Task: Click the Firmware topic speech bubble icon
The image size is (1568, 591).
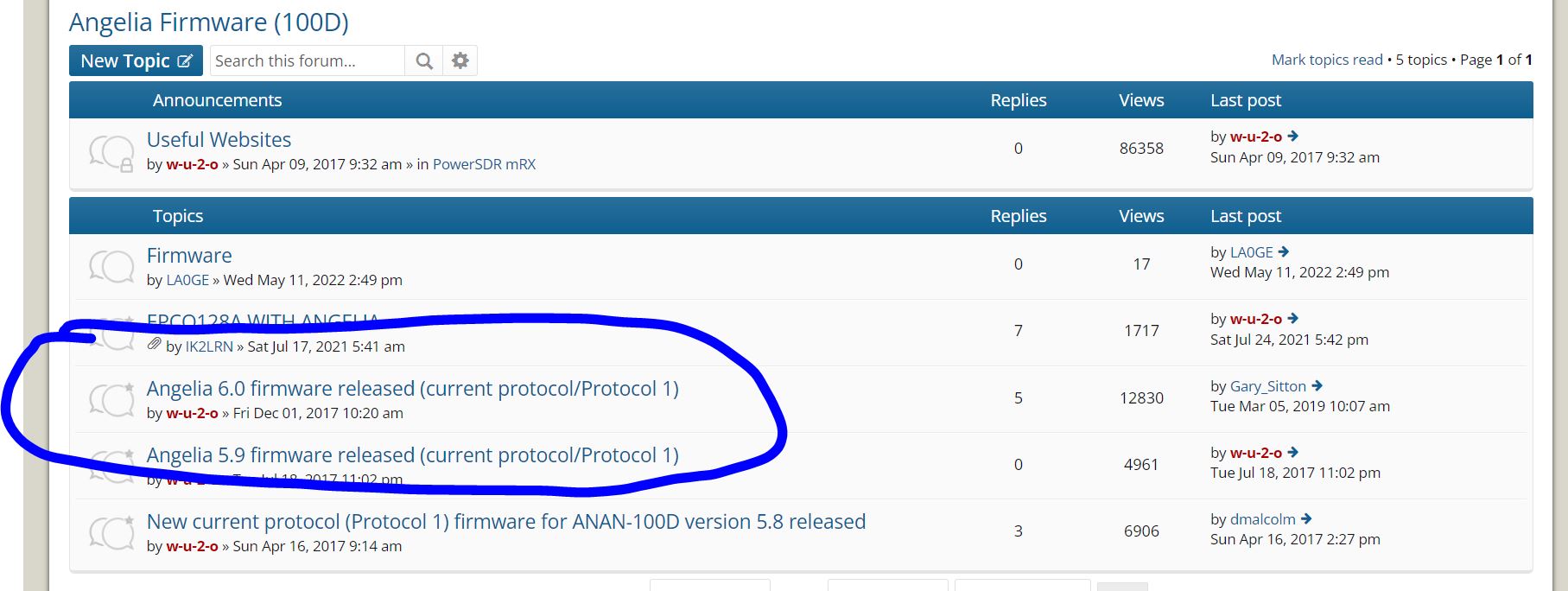Action: [111, 267]
